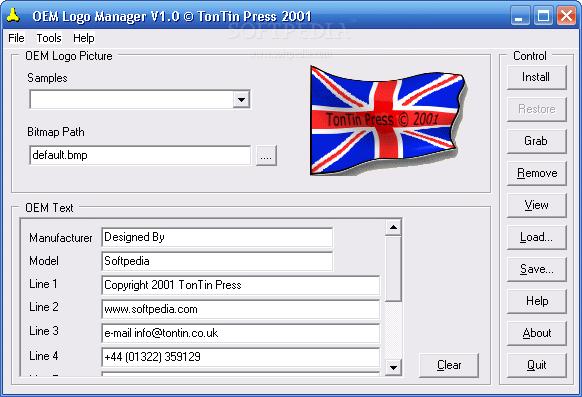Screen dimensions: 582x397
Task: Open the bitmap path browse button
Action: (x=266, y=156)
